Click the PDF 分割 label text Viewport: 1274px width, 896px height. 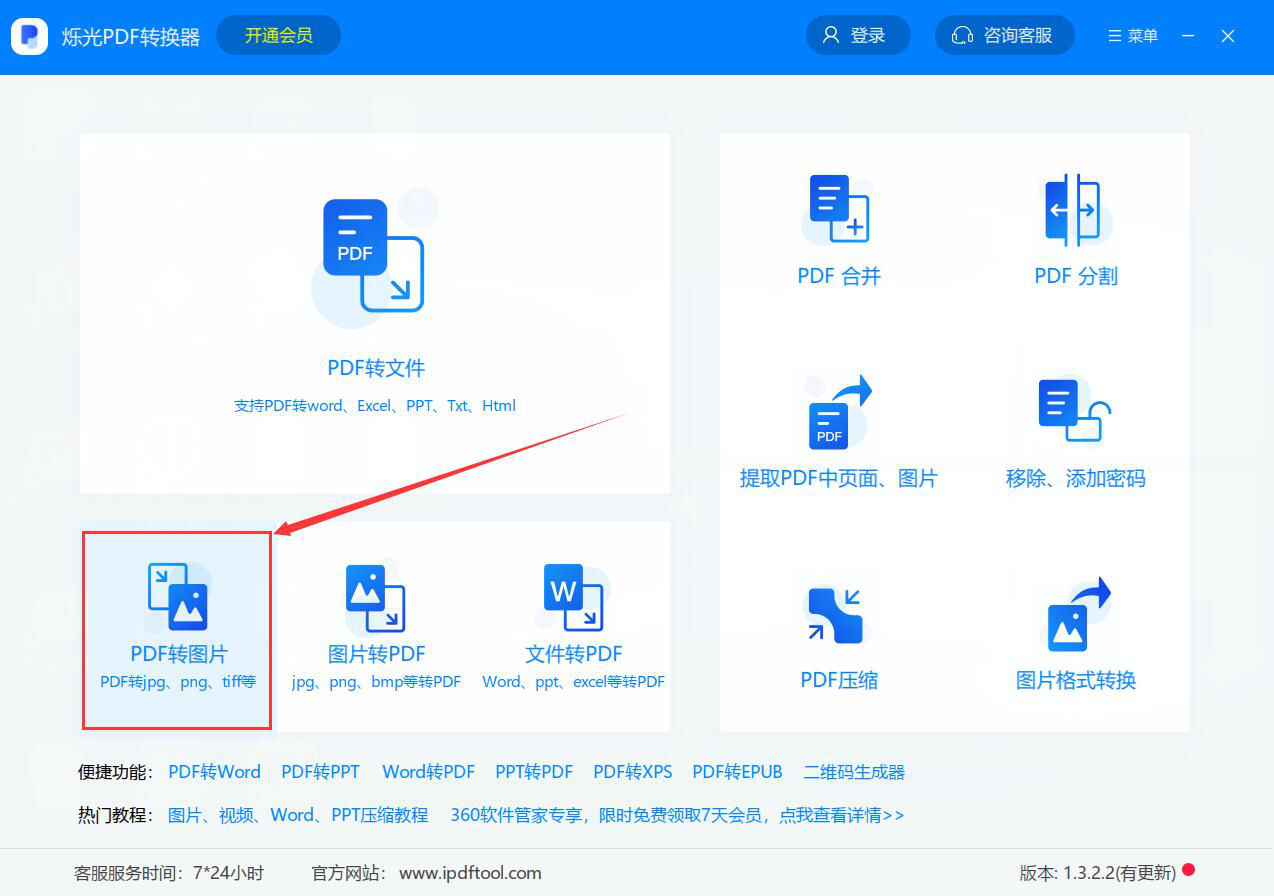pyautogui.click(x=1076, y=276)
